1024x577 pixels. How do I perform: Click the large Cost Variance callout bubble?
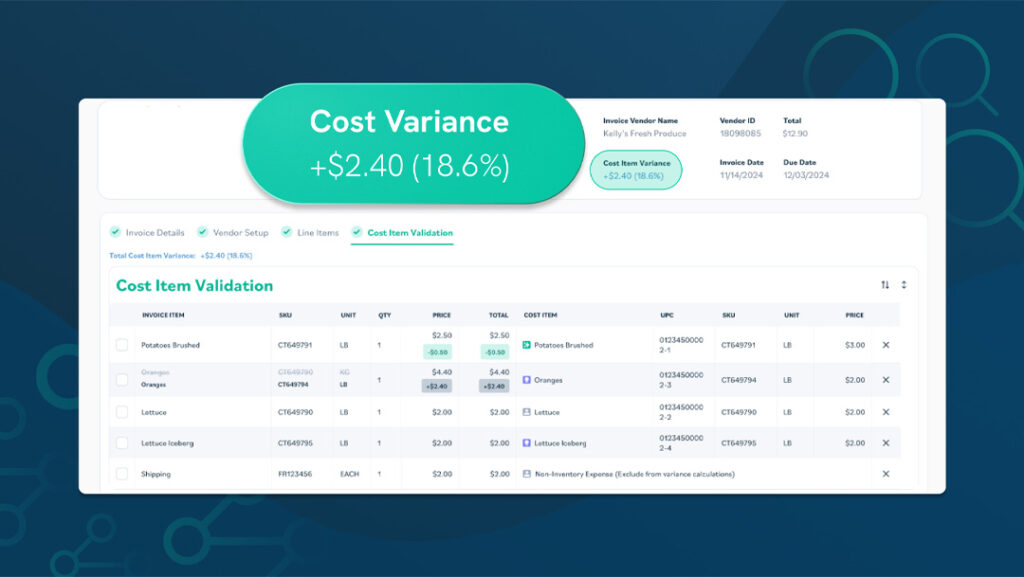(410, 144)
